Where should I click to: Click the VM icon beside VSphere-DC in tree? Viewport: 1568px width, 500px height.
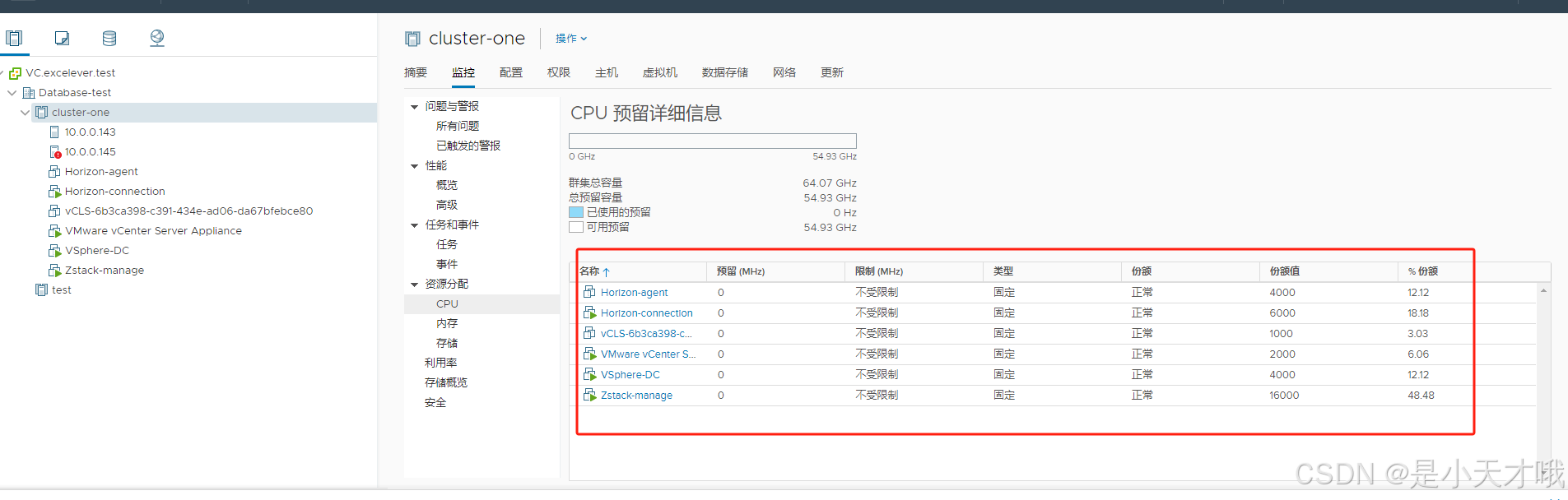pos(54,251)
